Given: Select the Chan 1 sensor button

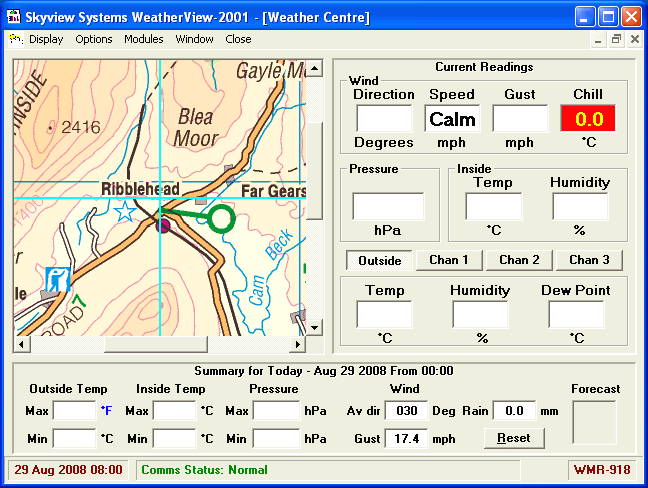Looking at the screenshot, I should click(x=449, y=260).
